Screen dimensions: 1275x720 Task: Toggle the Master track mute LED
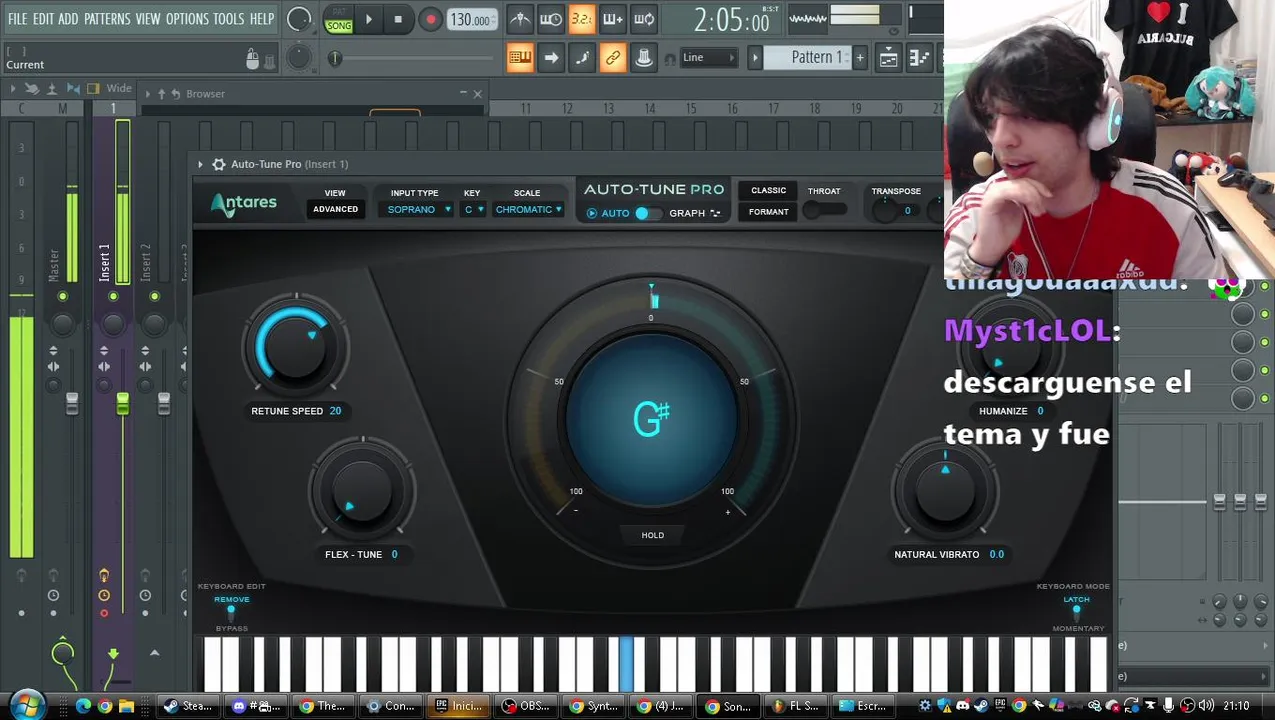pos(62,297)
